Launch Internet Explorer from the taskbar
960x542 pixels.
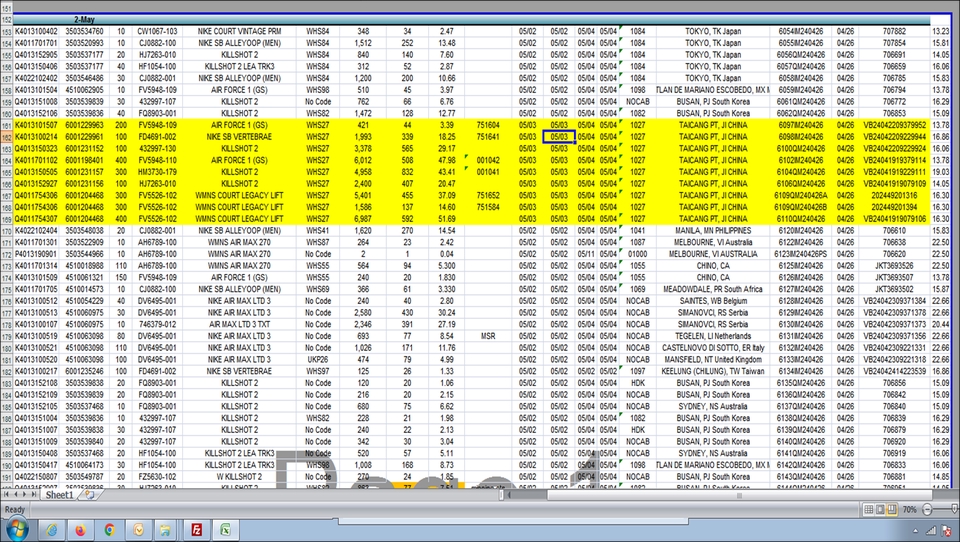click(52, 530)
